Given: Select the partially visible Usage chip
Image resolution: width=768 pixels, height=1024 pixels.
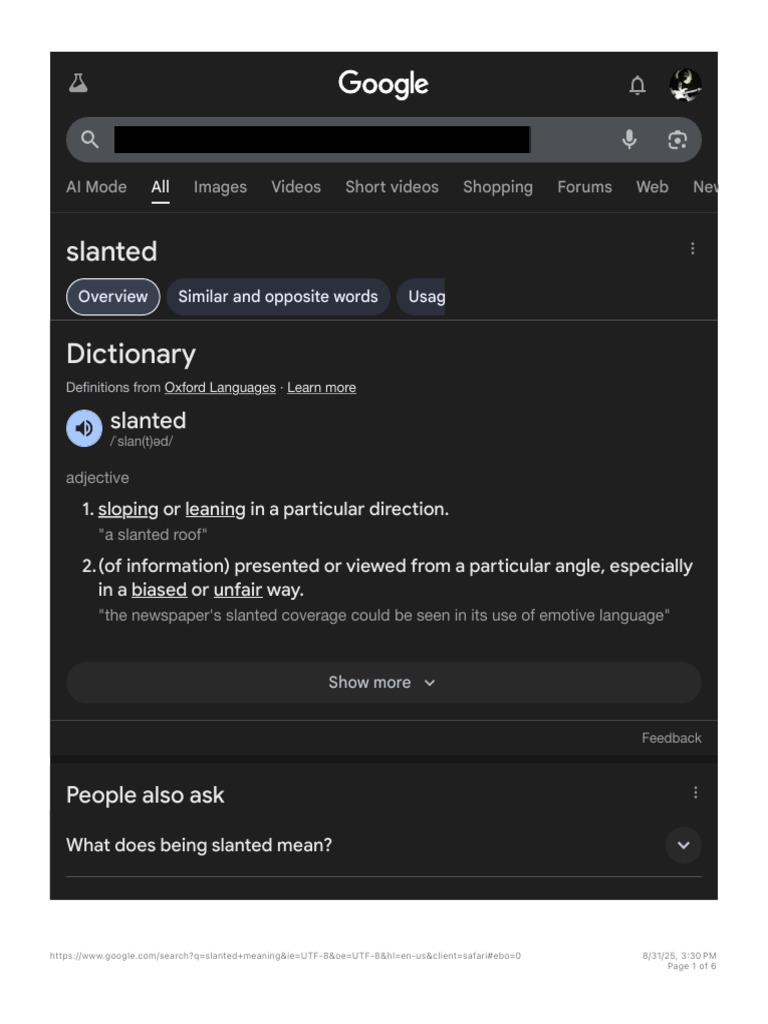Looking at the screenshot, I should pos(425,297).
